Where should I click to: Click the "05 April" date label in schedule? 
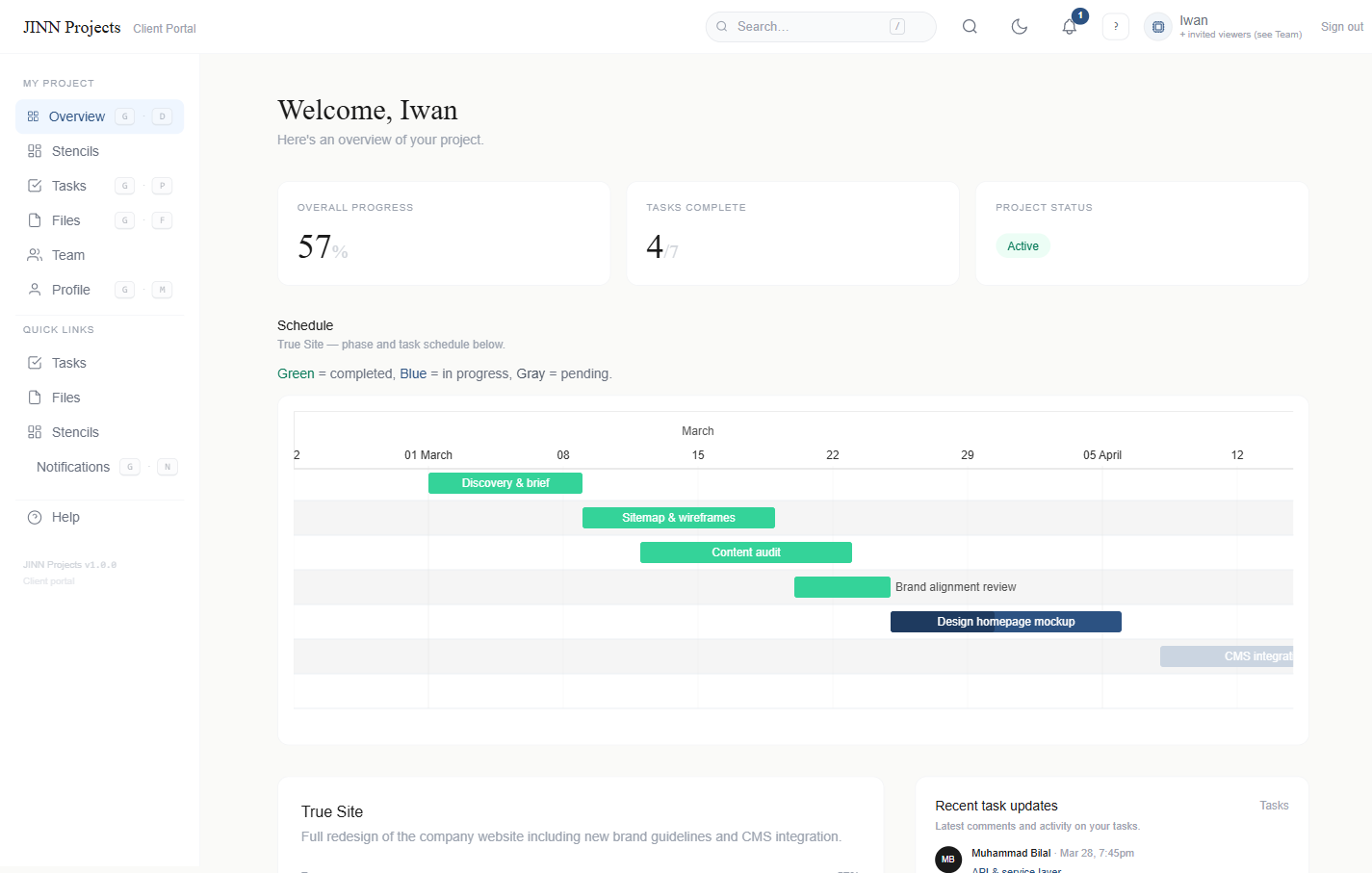1102,455
